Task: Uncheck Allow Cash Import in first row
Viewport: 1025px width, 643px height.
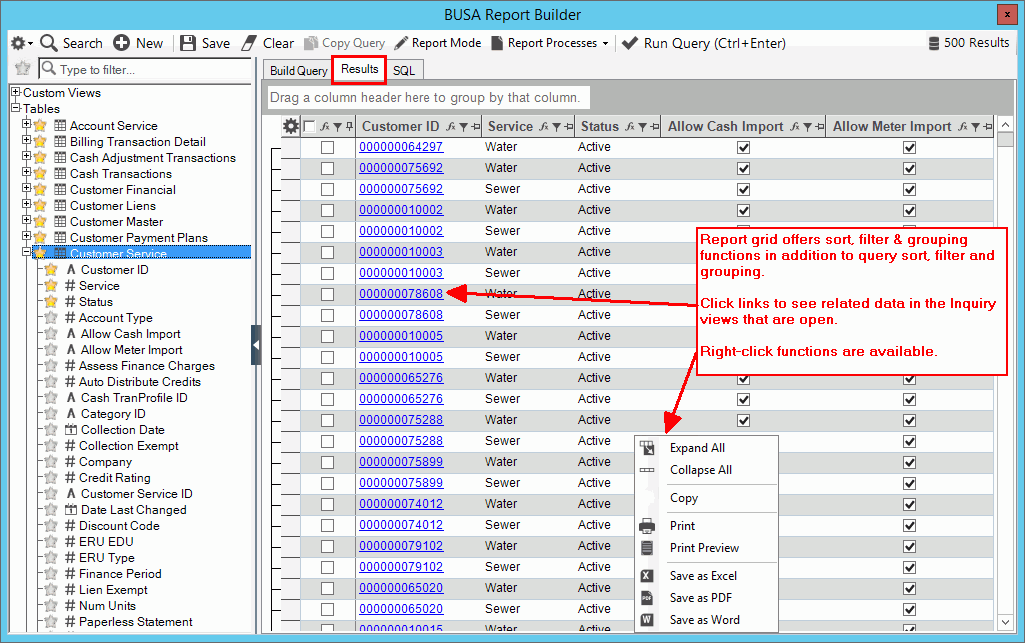Action: (x=743, y=147)
